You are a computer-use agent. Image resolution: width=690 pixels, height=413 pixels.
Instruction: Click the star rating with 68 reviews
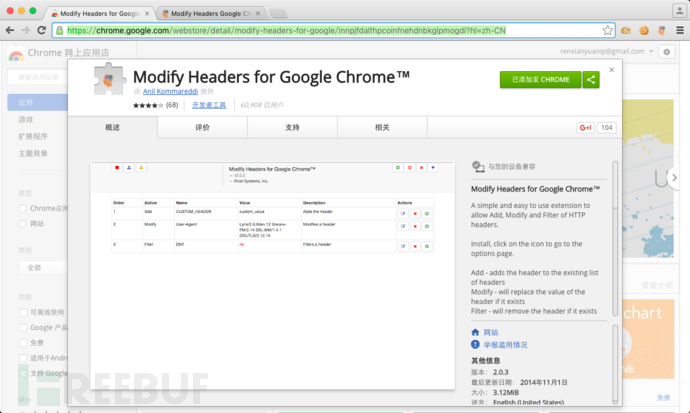pyautogui.click(x=155, y=105)
